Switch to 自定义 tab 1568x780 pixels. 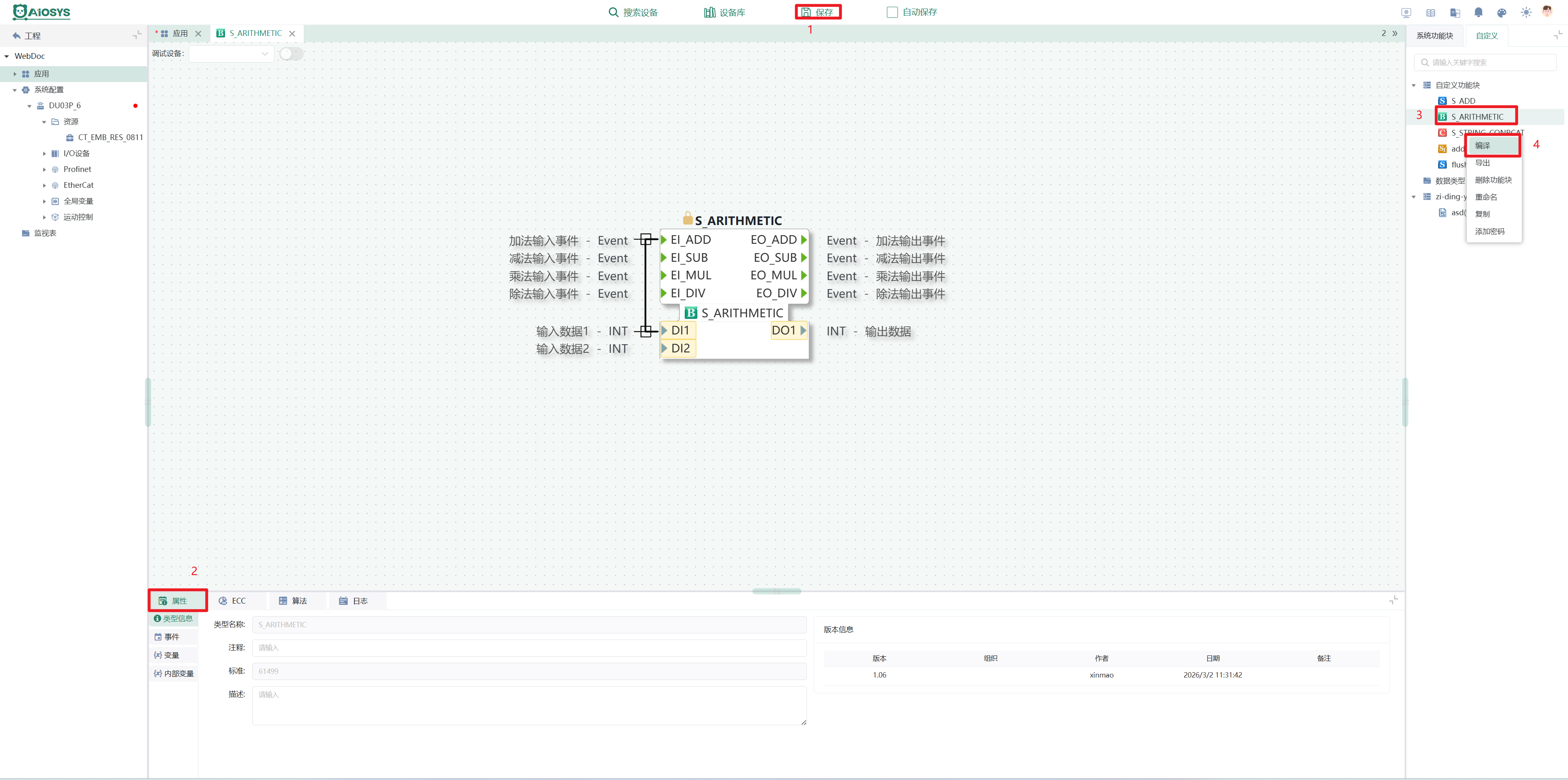click(1486, 36)
